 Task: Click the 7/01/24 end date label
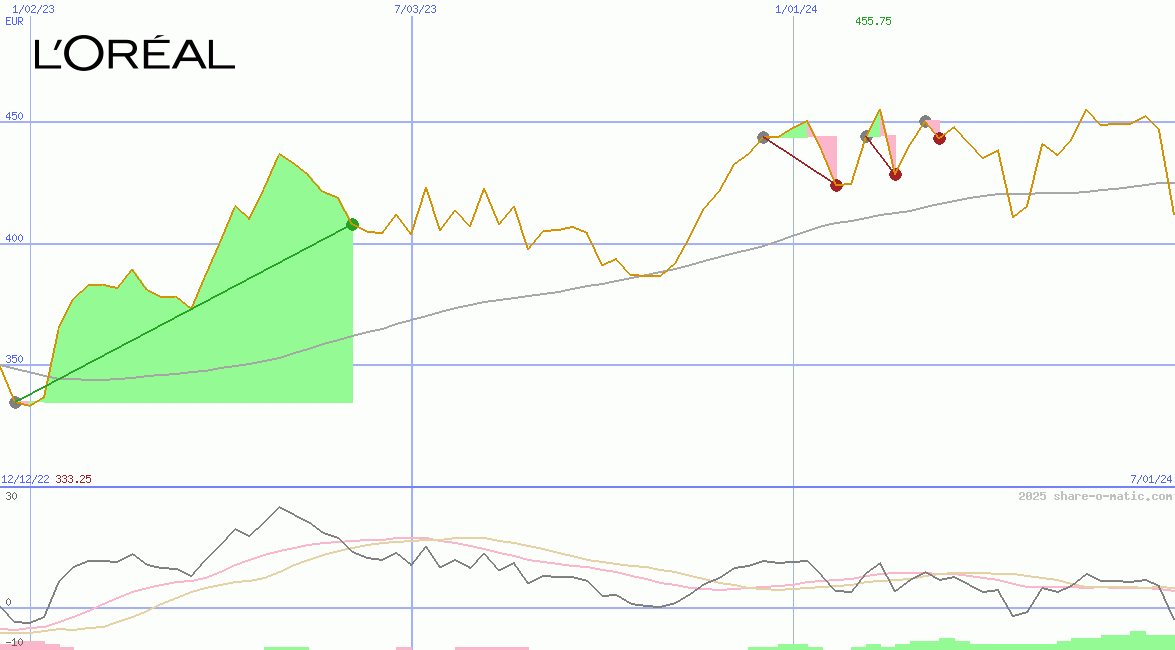pos(1150,479)
